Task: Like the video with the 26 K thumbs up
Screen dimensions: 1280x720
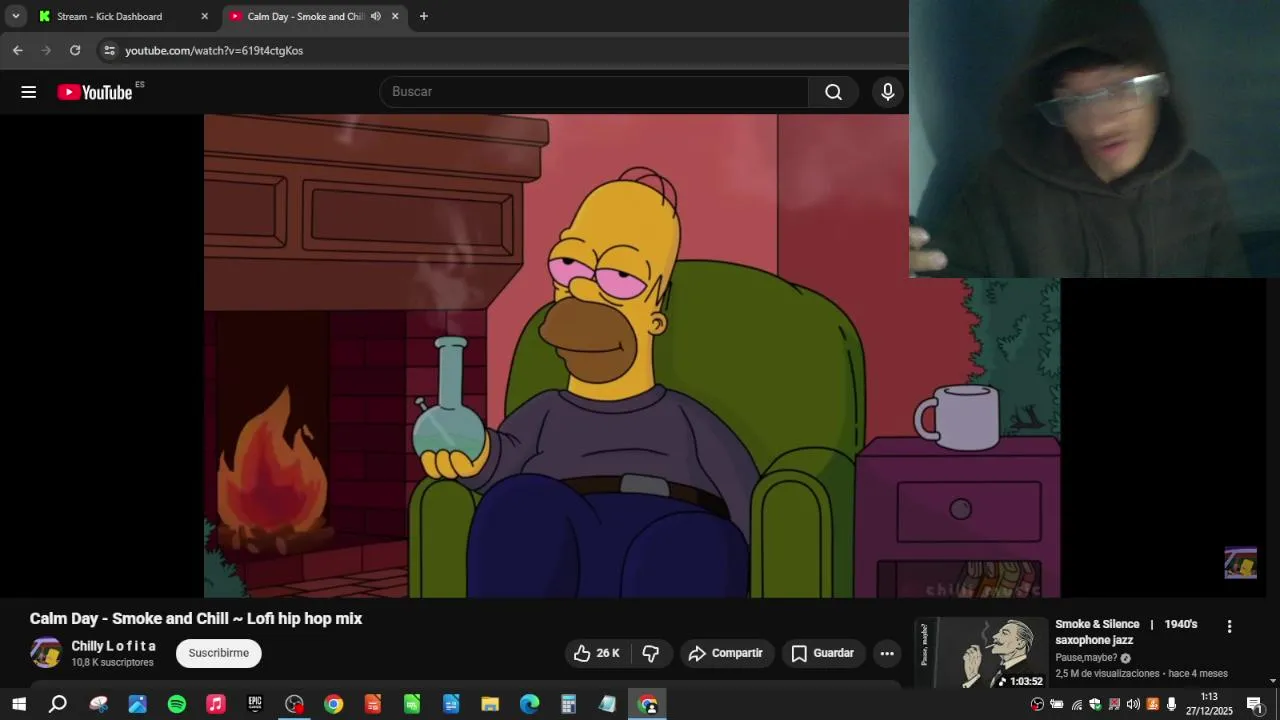Action: point(597,653)
